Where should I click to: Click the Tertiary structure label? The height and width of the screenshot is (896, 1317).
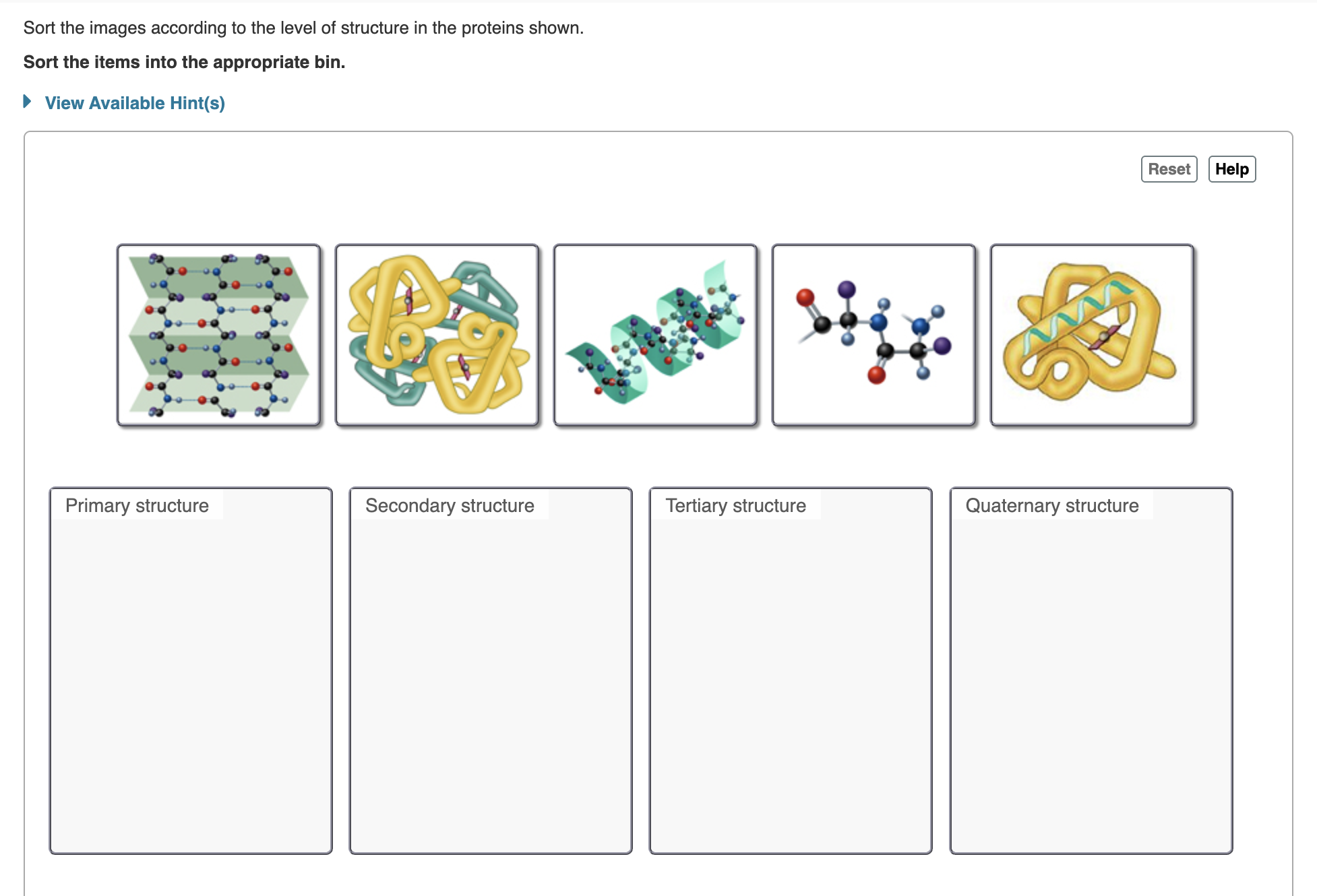click(735, 505)
